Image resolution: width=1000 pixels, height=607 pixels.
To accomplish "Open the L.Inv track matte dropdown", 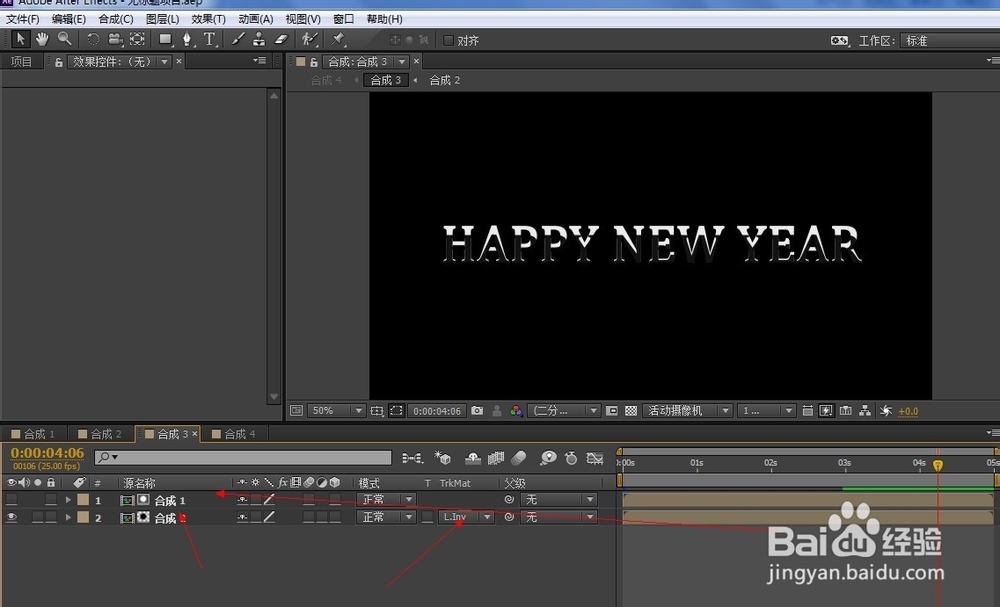I will click(466, 517).
